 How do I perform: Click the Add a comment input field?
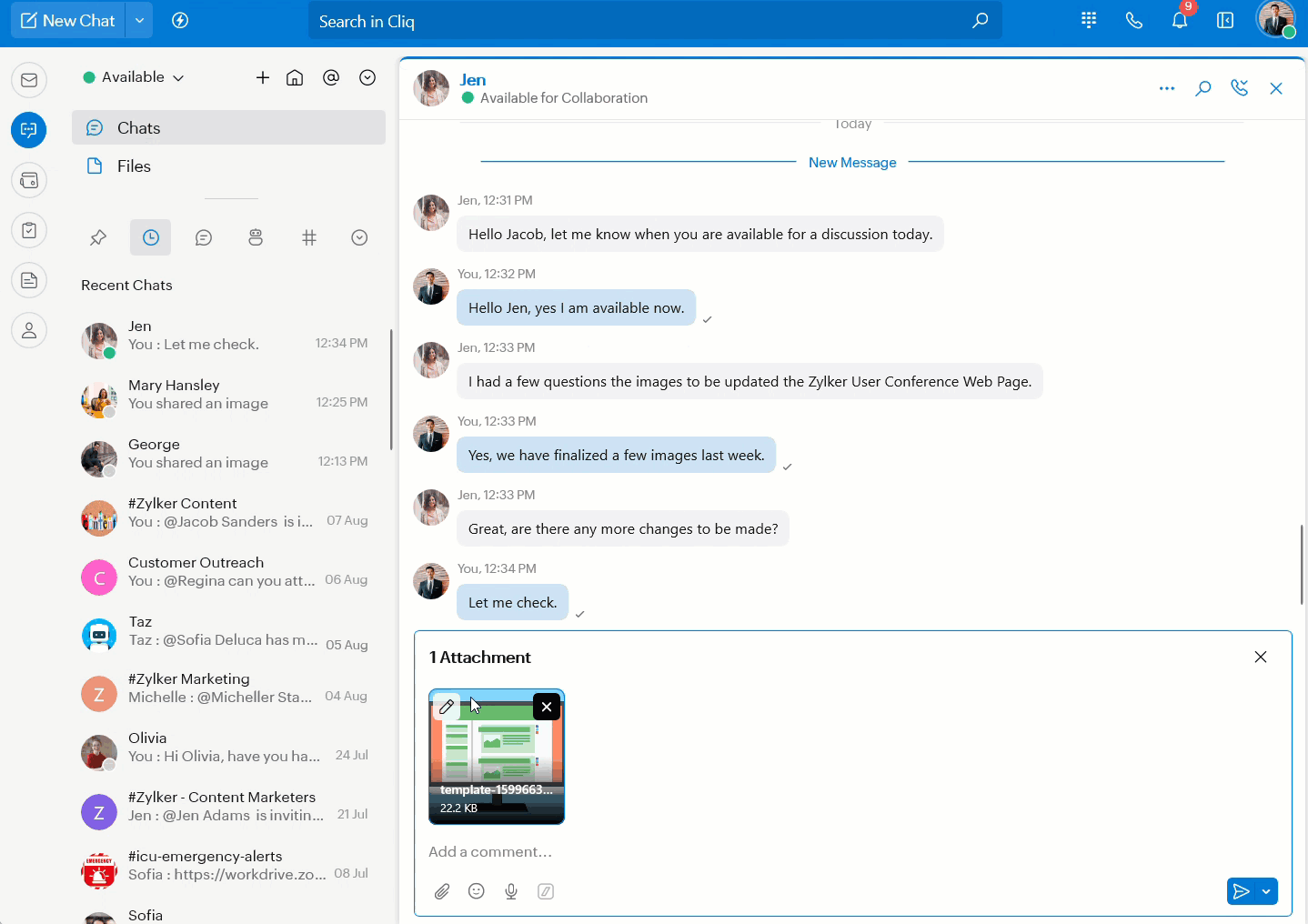point(819,852)
